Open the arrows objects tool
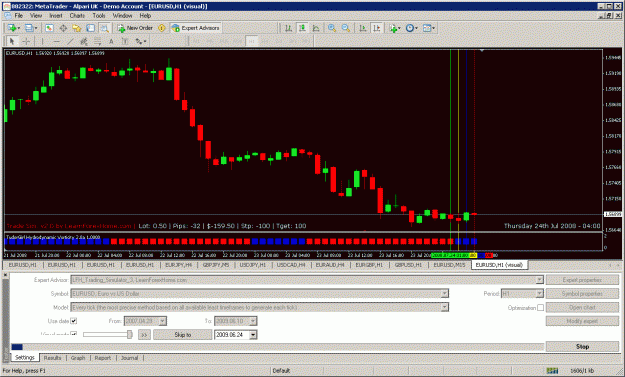Screen dimensions: 625x377 pyautogui.click(x=140, y=41)
